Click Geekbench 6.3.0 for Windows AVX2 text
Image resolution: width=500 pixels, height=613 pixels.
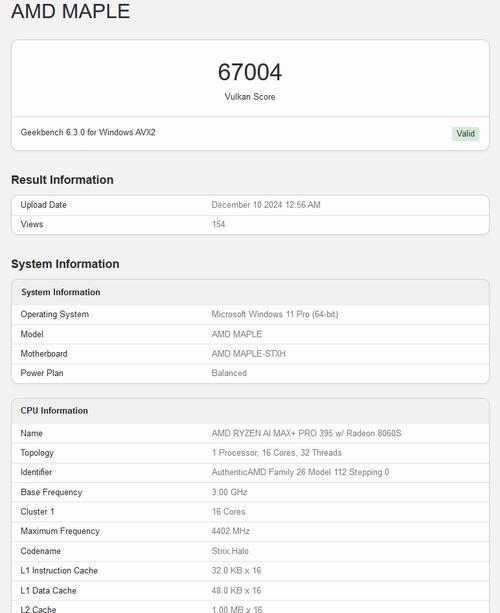pyautogui.click(x=88, y=133)
